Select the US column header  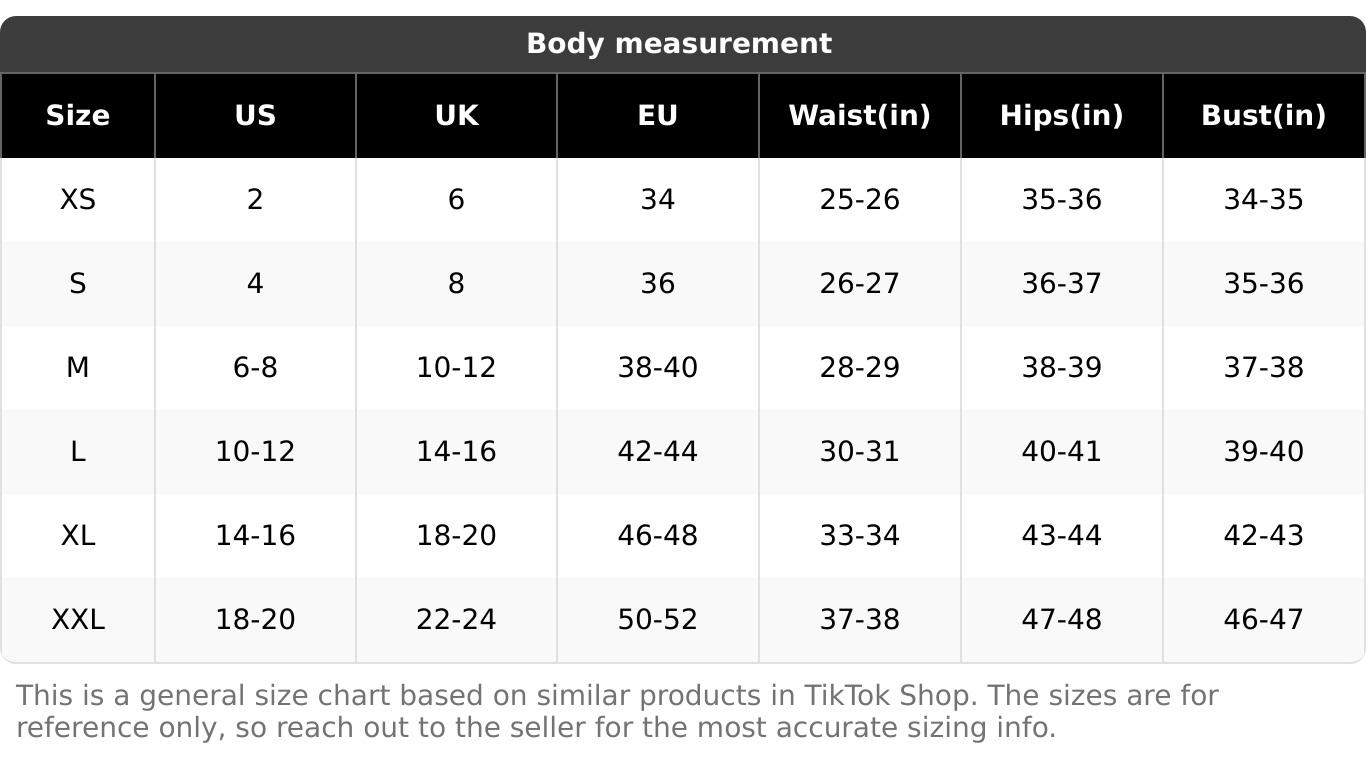click(x=255, y=116)
